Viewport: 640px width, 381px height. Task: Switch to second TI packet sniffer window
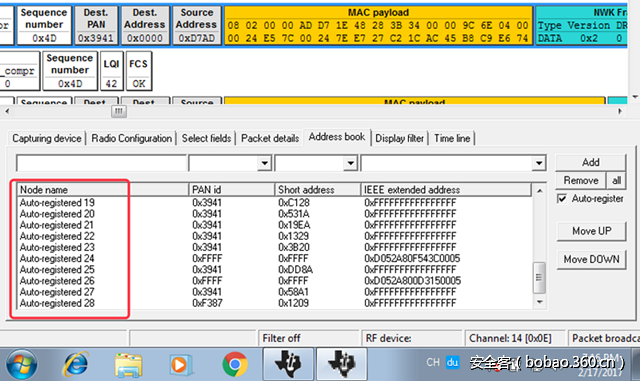tap(342, 364)
